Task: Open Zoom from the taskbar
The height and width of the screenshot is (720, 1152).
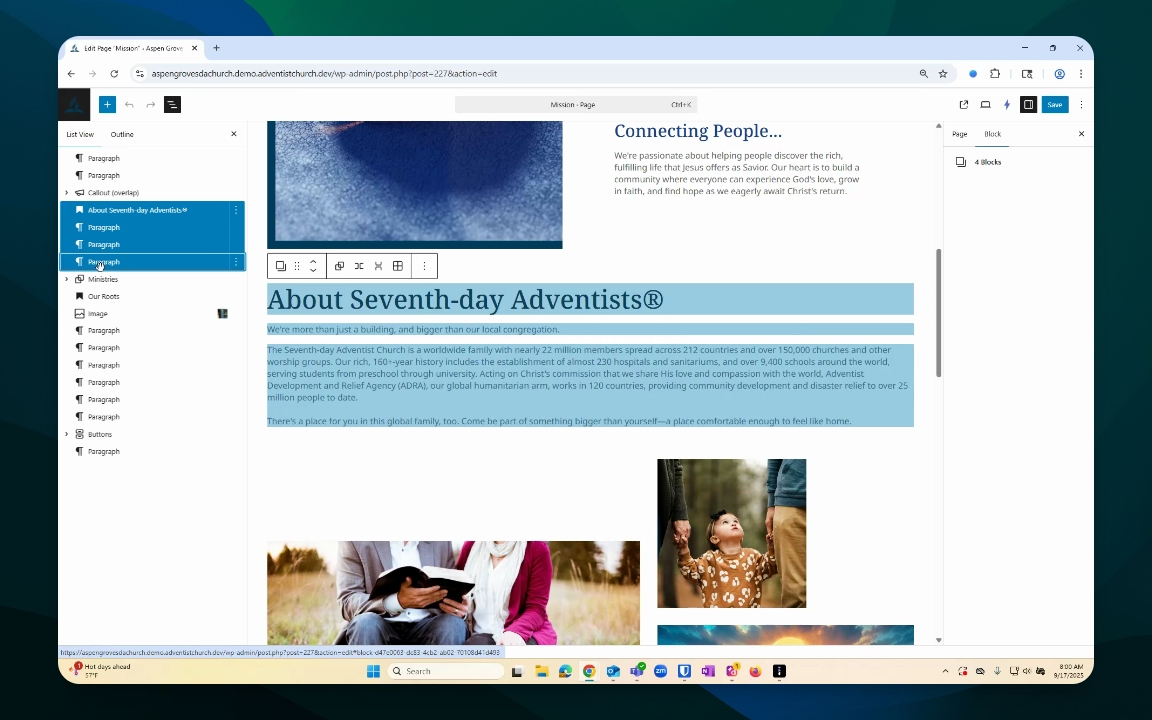Action: [x=660, y=671]
